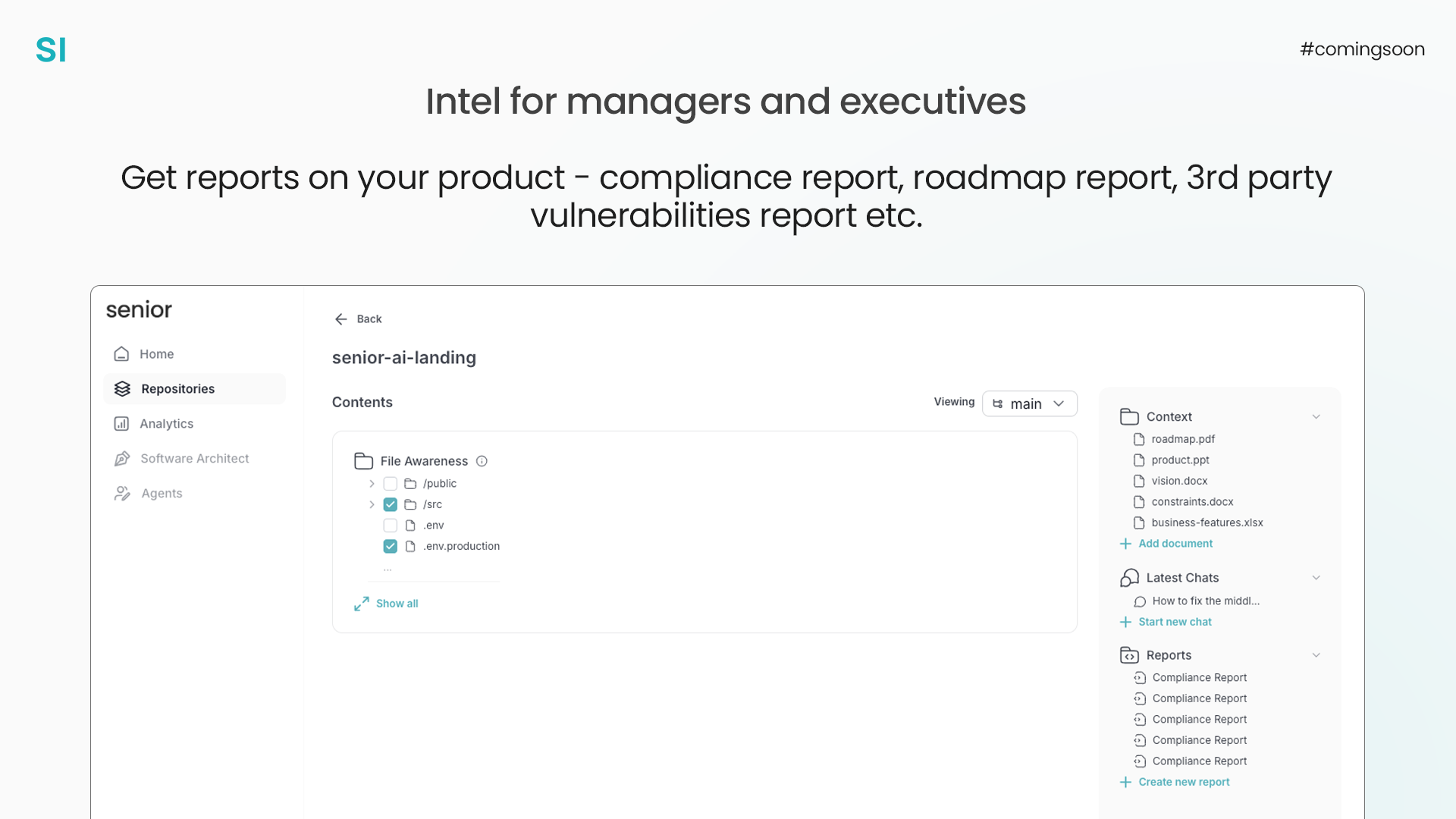Click the Agents user-edit icon
The width and height of the screenshot is (1456, 819).
[x=122, y=494]
